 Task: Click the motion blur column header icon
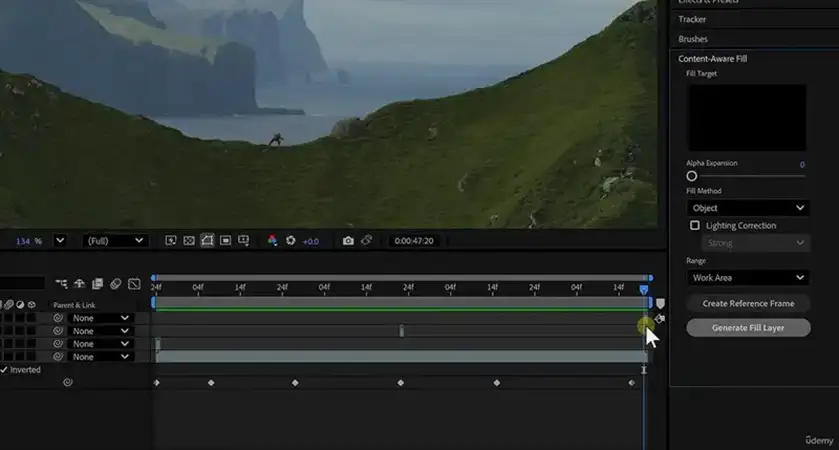pyautogui.click(x=9, y=304)
